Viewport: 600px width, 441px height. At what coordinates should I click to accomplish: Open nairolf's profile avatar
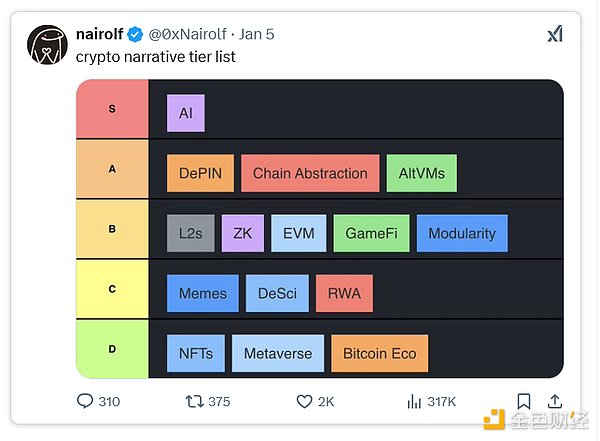point(44,45)
